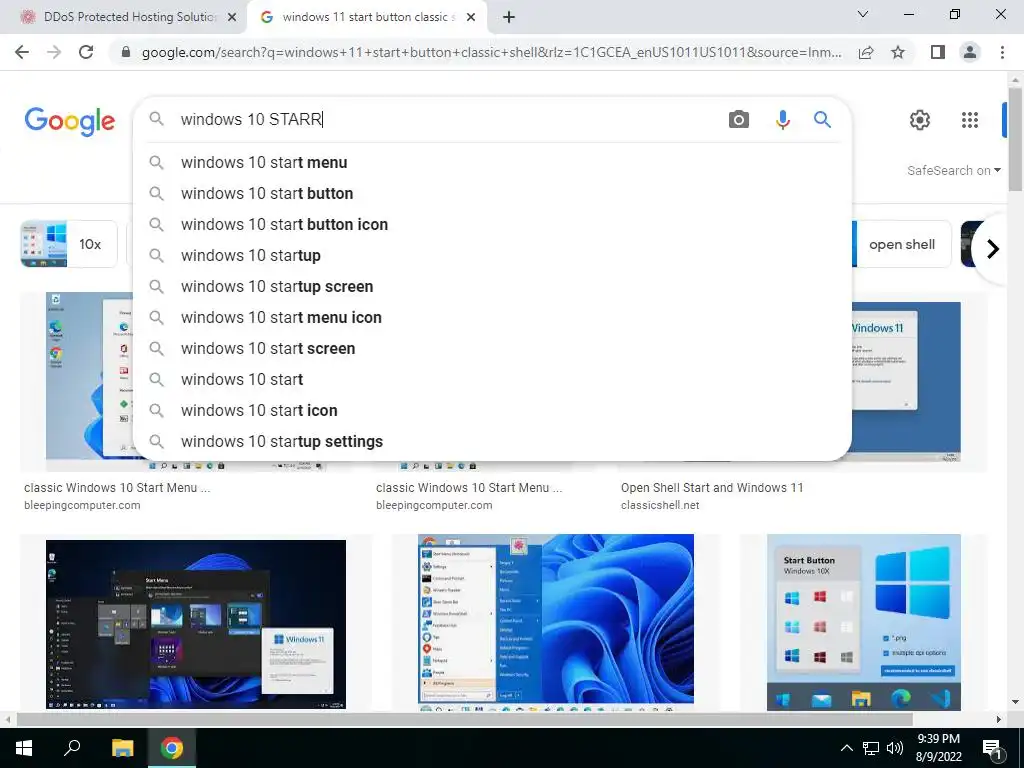
Task: Pick "windows 10 start icon" suggestion
Action: [492, 411]
